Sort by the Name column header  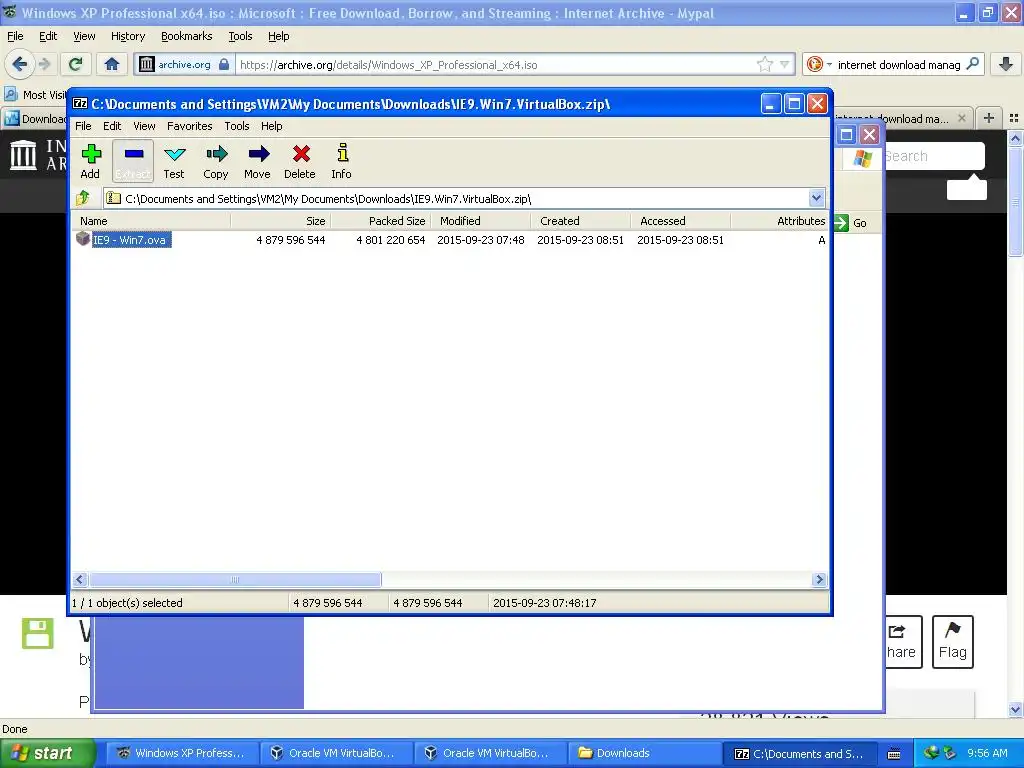[151, 221]
